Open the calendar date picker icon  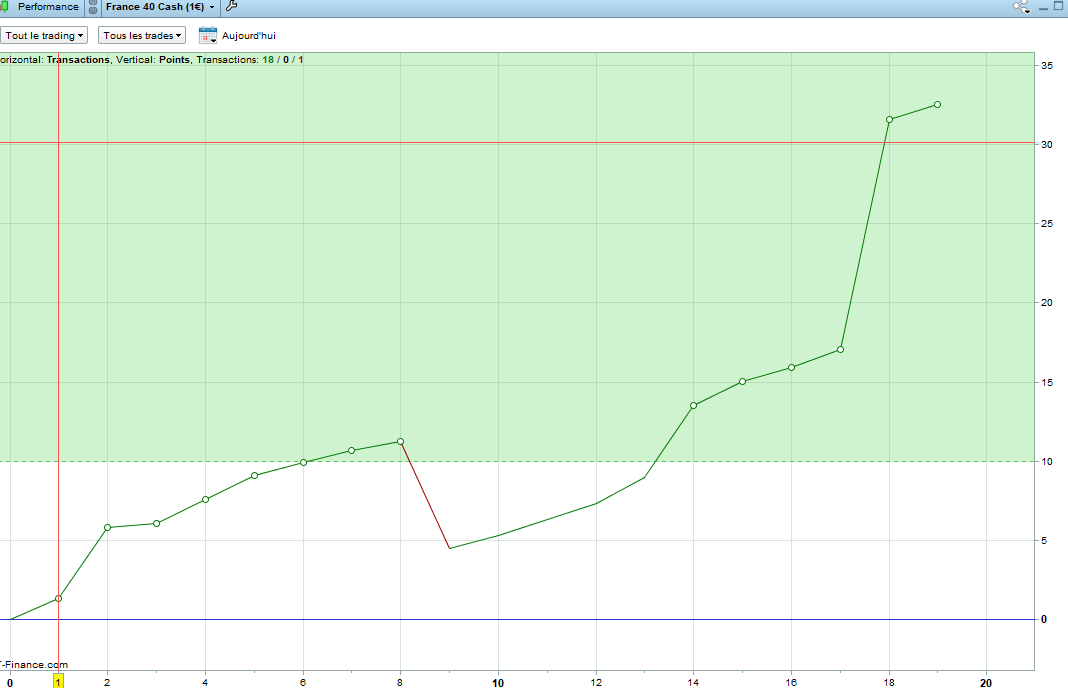tap(208, 35)
